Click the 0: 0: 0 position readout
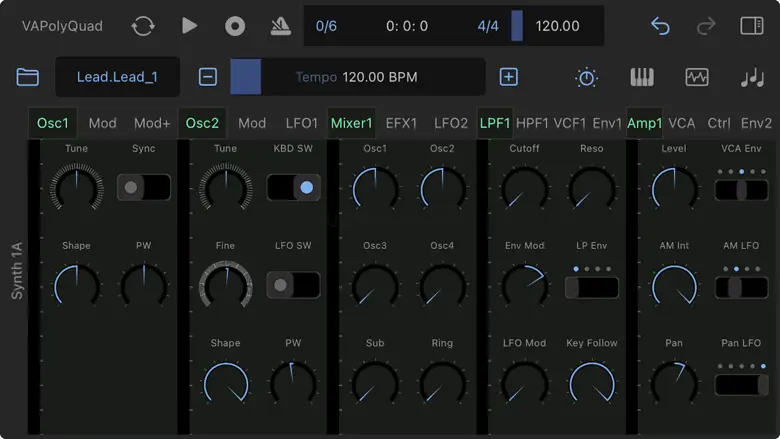This screenshot has height=439, width=780. click(x=407, y=26)
